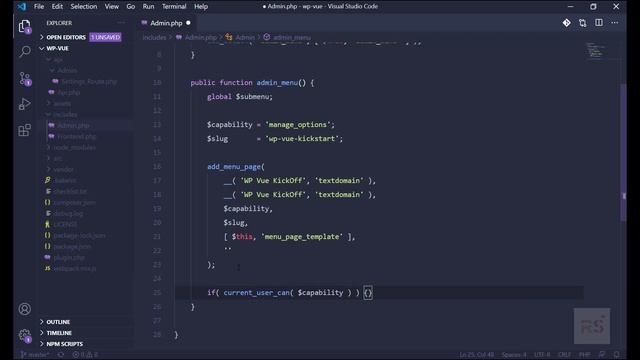The height and width of the screenshot is (360, 640).
Task: Collapse the WP-VUE project folder
Action: point(57,48)
